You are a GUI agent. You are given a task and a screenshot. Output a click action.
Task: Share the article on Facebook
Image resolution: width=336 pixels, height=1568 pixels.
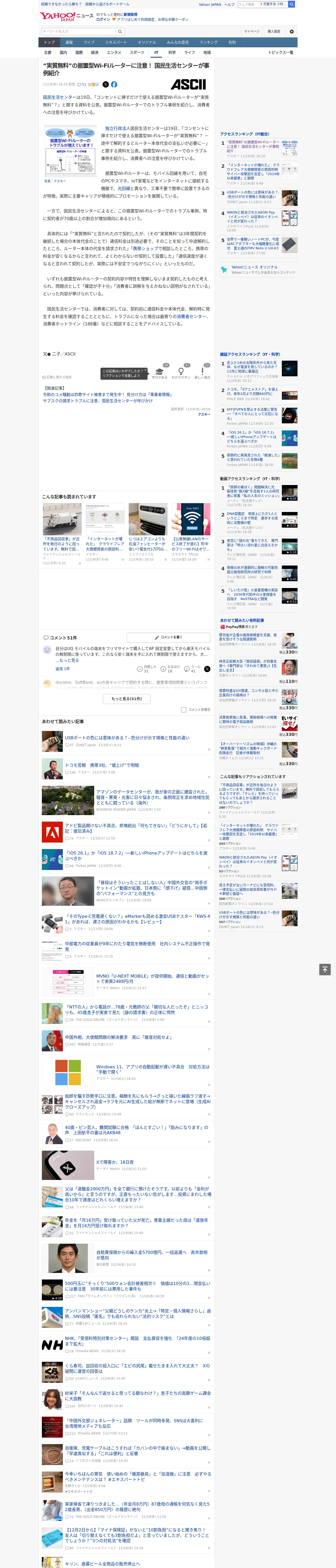pos(114,85)
